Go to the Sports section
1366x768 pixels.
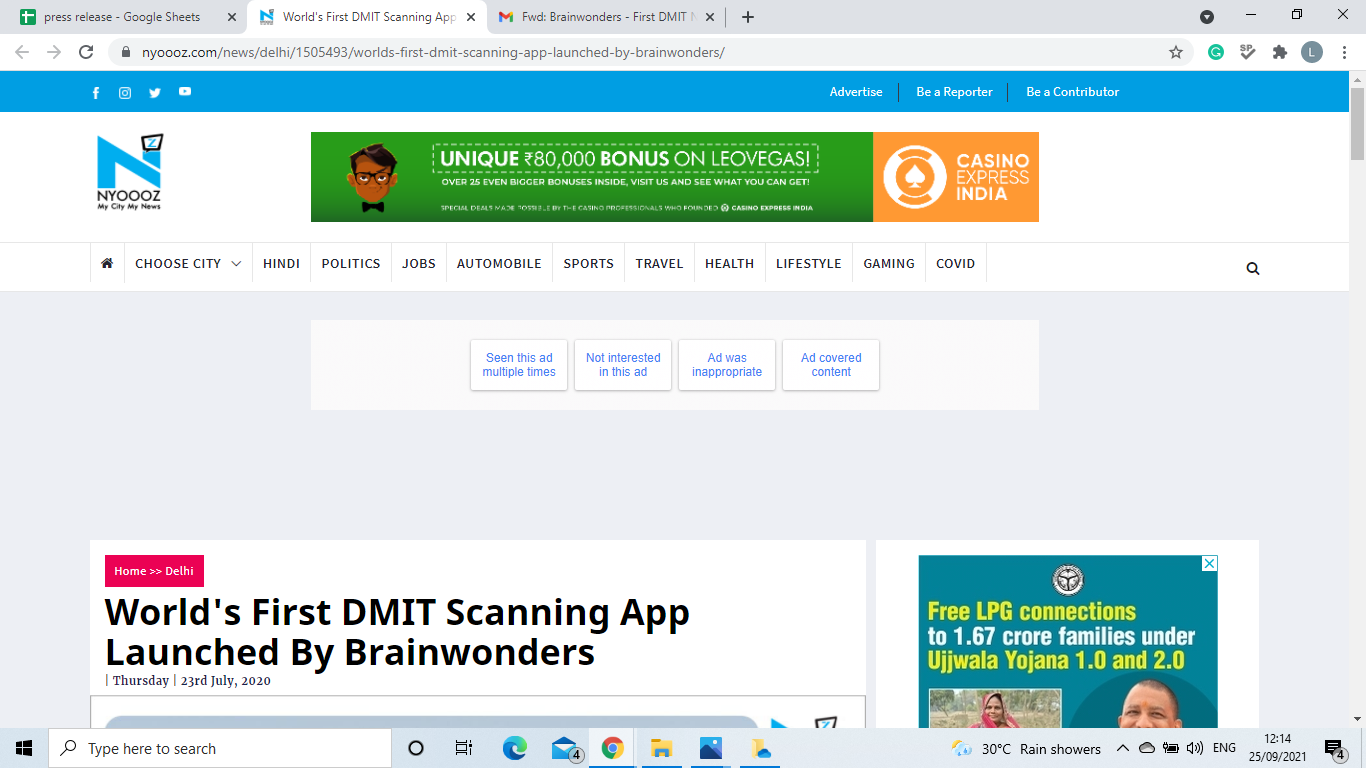[589, 263]
